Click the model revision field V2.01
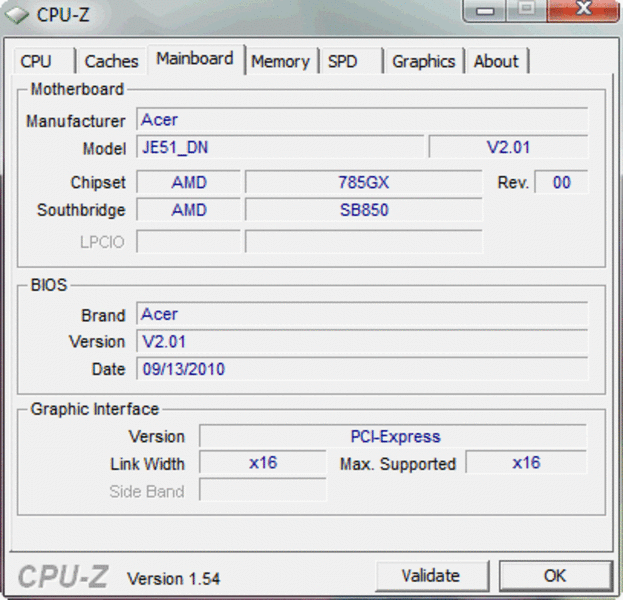623x600 pixels. 508,147
